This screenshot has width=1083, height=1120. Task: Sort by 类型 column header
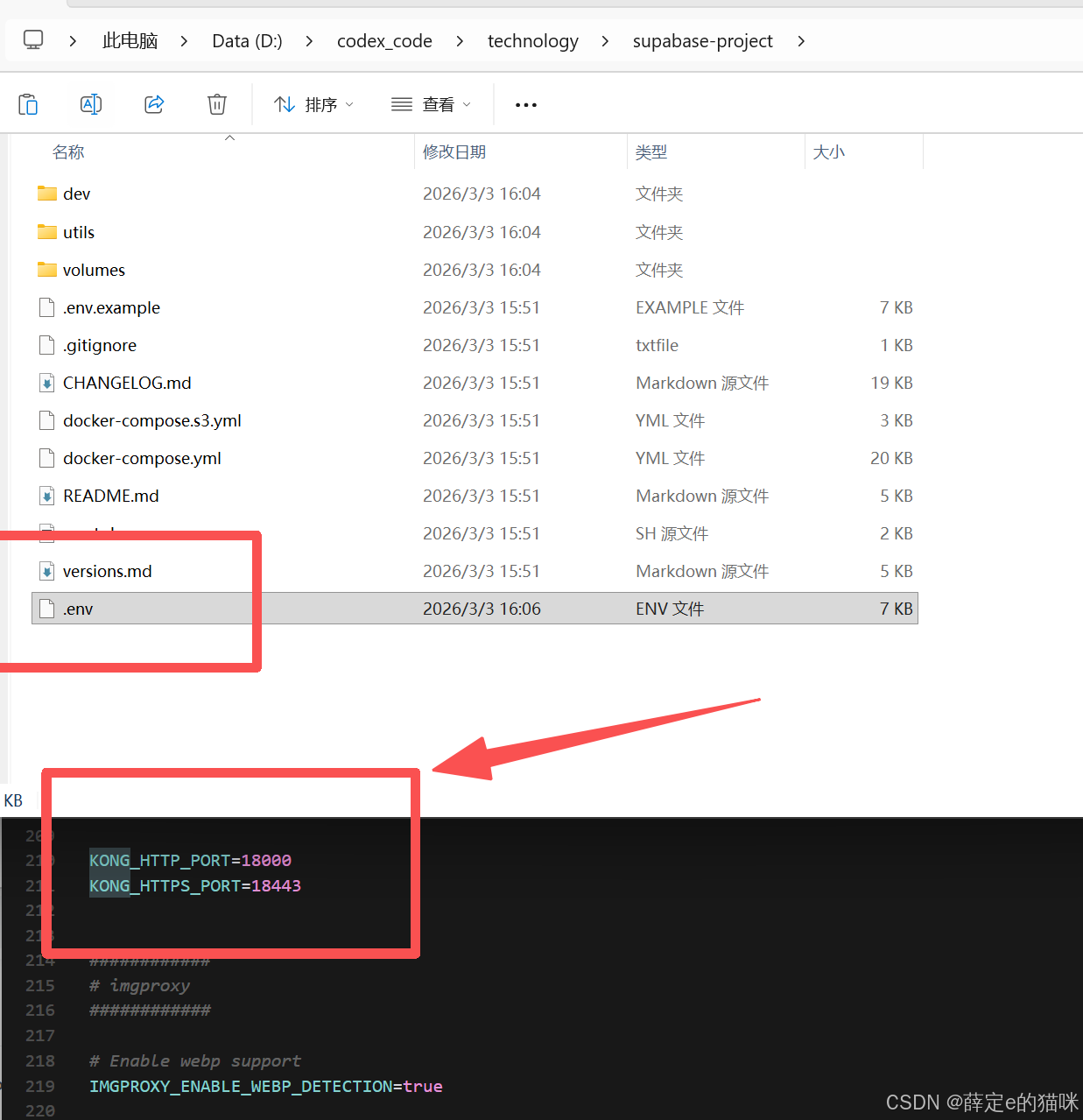(x=651, y=152)
